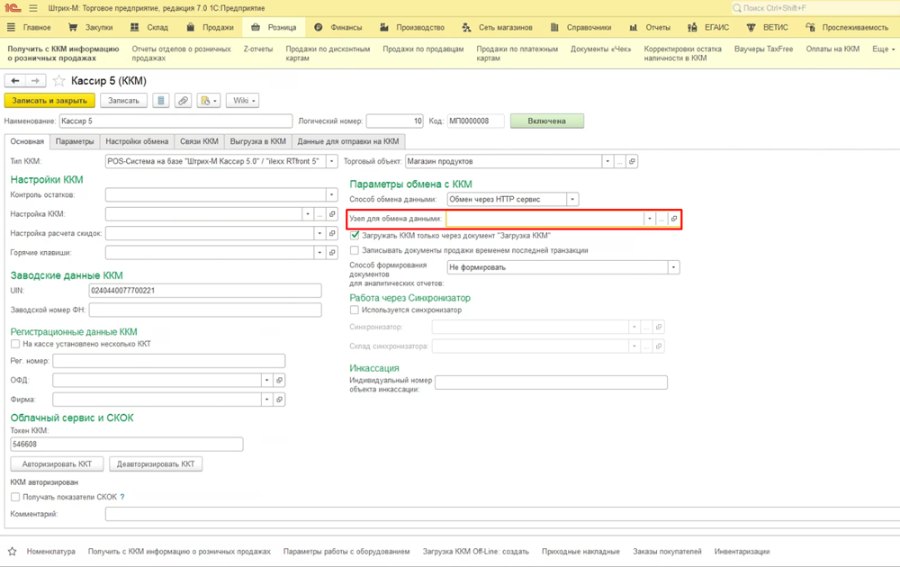Open Узел для обмена данными linked icon
Image resolution: width=900 pixels, height=567 pixels.
pyautogui.click(x=674, y=219)
